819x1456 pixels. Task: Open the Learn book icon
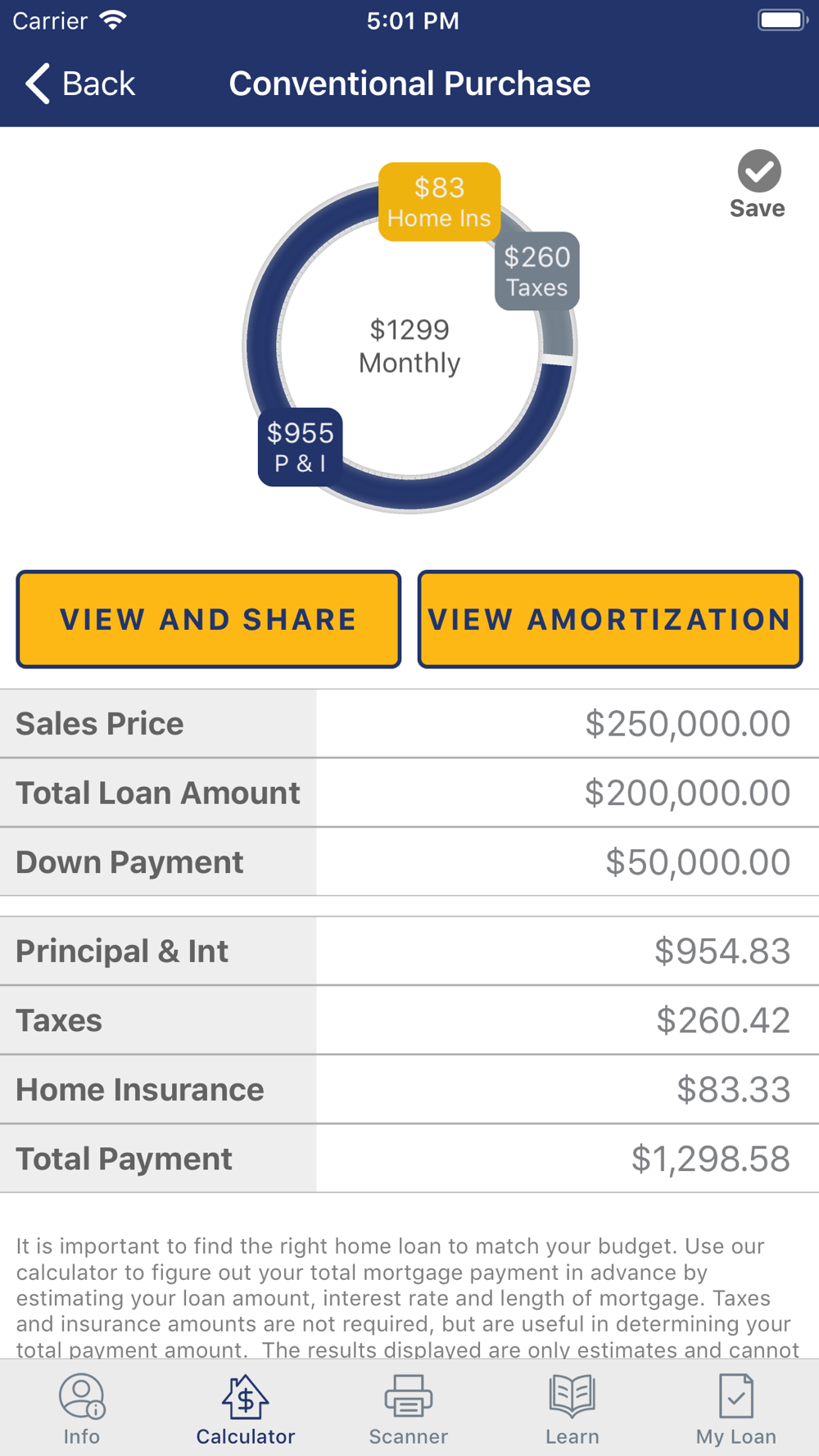pyautogui.click(x=572, y=1396)
